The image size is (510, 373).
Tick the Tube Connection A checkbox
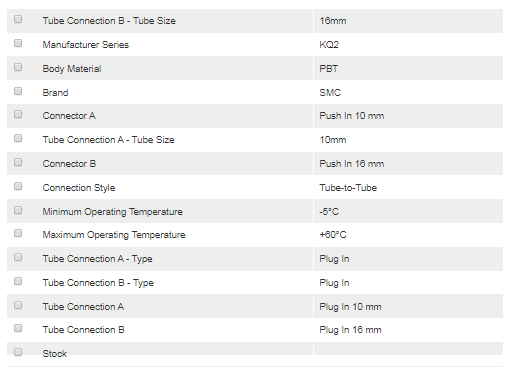point(18,305)
